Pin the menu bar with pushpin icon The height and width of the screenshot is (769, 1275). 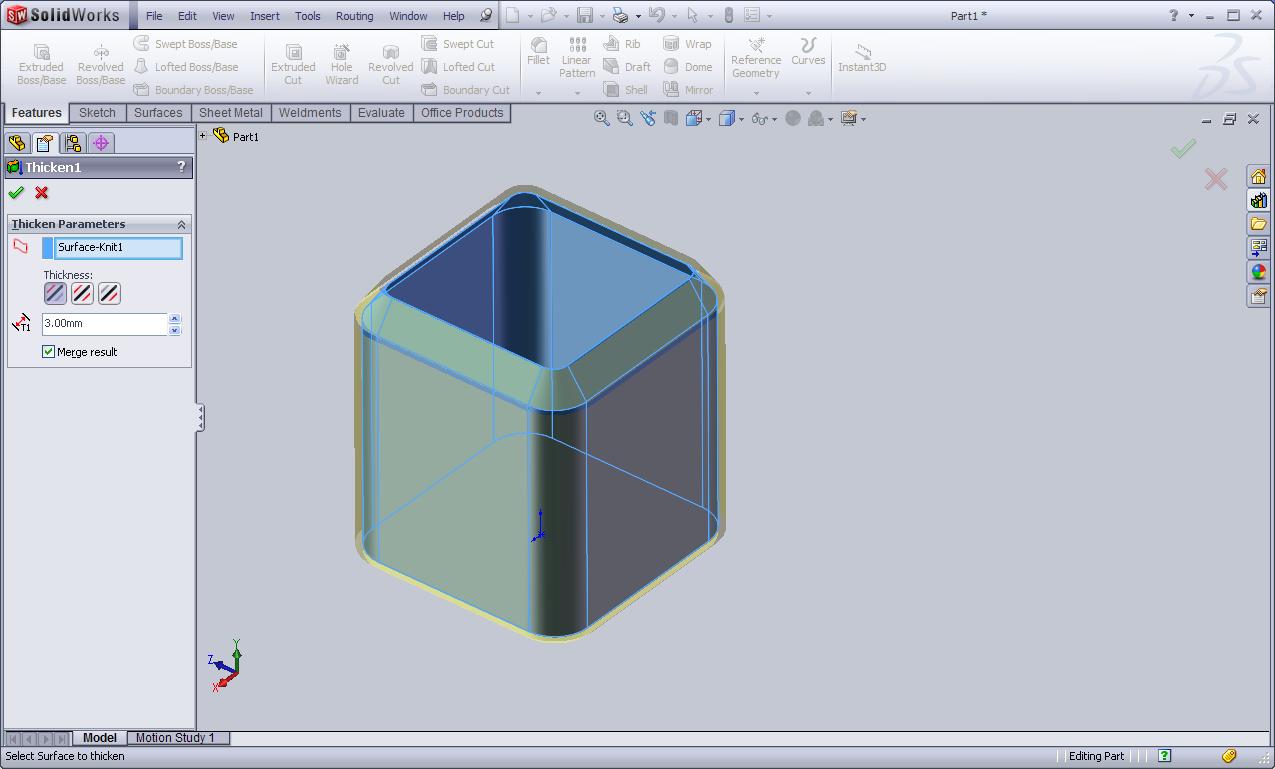(486, 15)
